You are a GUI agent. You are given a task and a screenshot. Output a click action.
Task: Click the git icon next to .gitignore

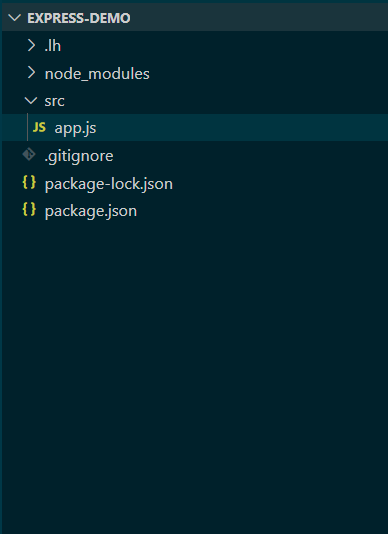(29, 155)
